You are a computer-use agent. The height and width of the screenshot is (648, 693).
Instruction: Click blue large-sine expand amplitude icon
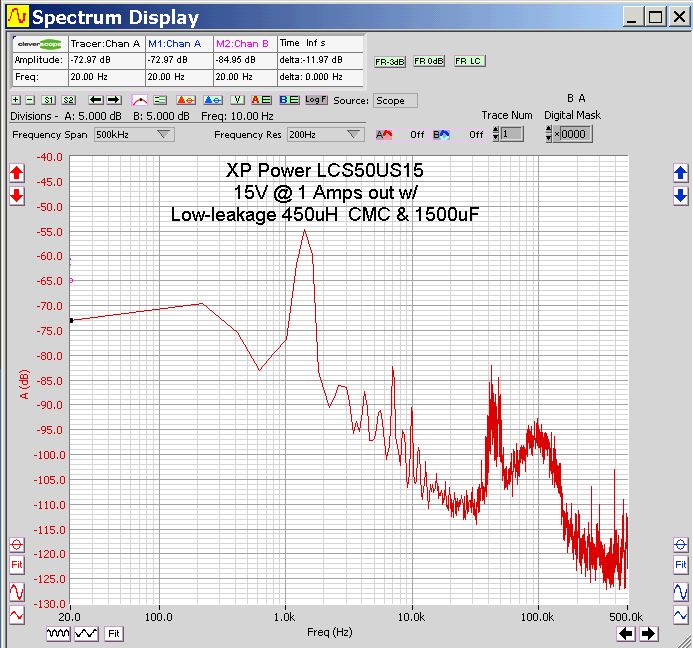tap(681, 591)
